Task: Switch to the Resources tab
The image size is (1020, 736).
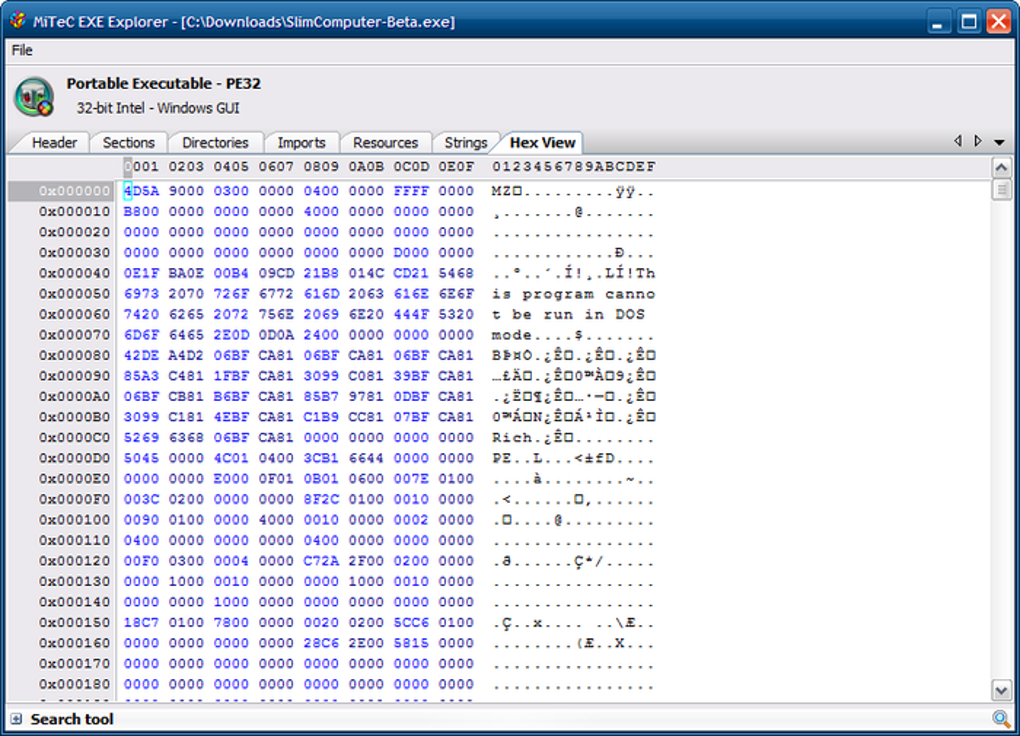Action: (x=385, y=143)
